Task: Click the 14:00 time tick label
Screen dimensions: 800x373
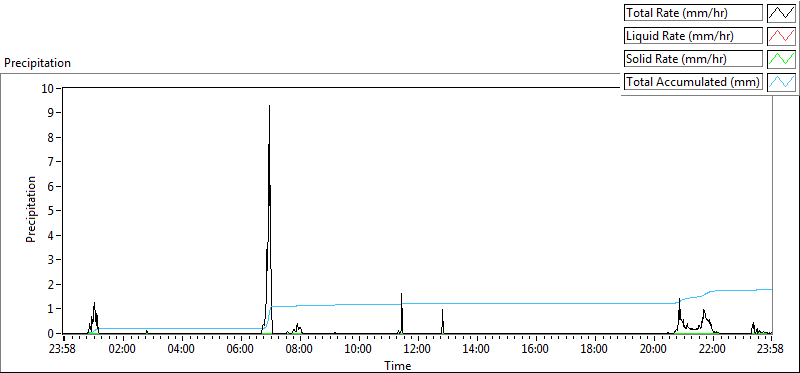Action: [477, 350]
